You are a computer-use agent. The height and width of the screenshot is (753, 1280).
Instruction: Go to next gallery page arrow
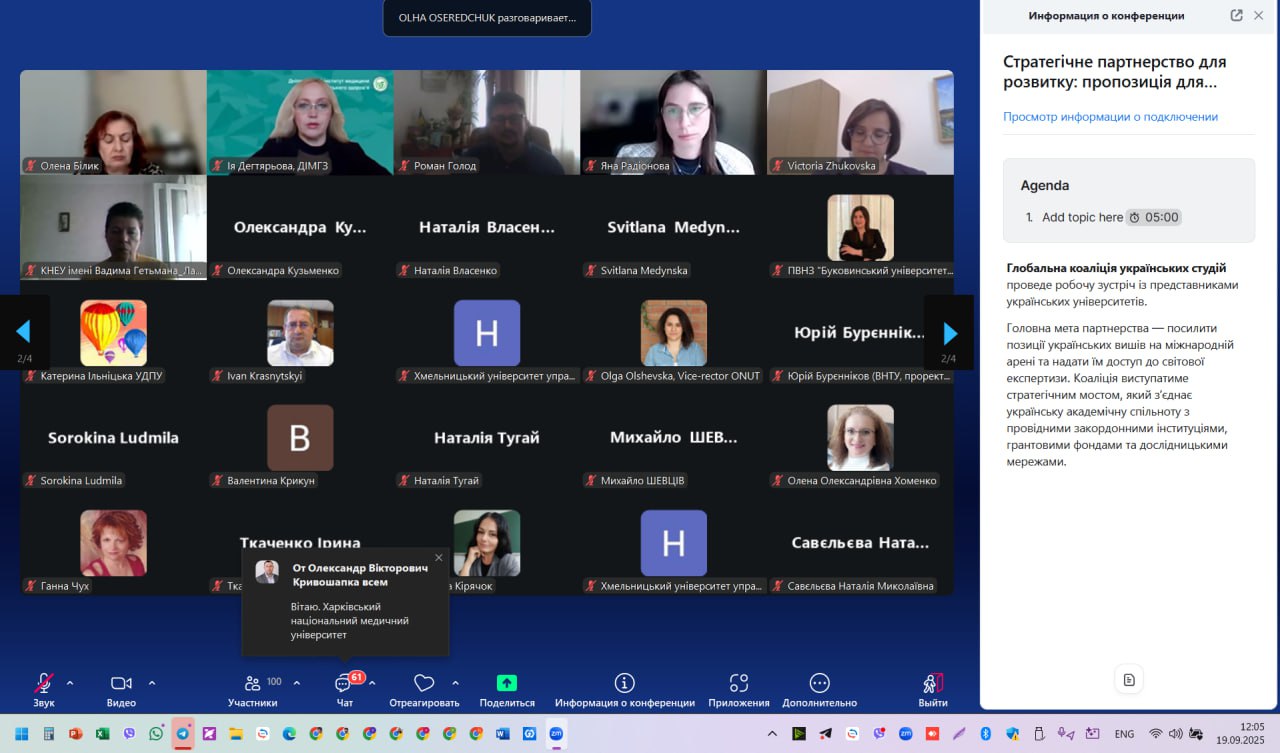coord(950,333)
